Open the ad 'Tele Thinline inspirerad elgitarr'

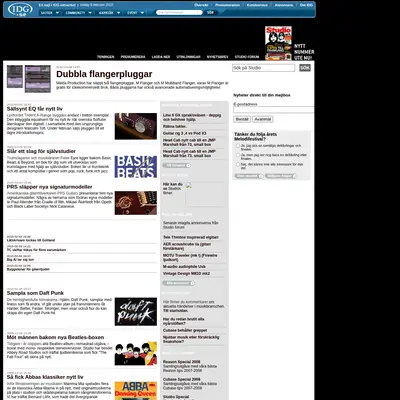click(191, 237)
